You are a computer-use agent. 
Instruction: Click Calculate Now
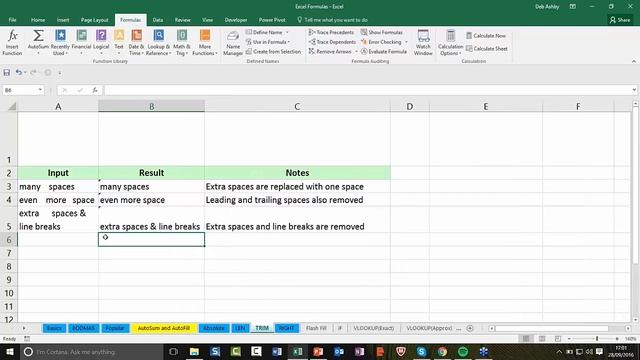click(x=486, y=36)
